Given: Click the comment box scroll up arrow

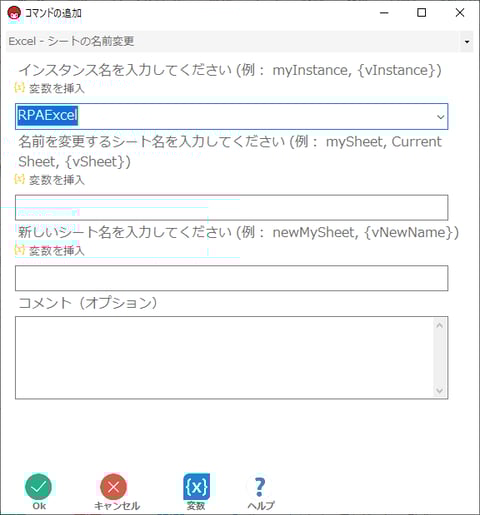Looking at the screenshot, I should 440,325.
